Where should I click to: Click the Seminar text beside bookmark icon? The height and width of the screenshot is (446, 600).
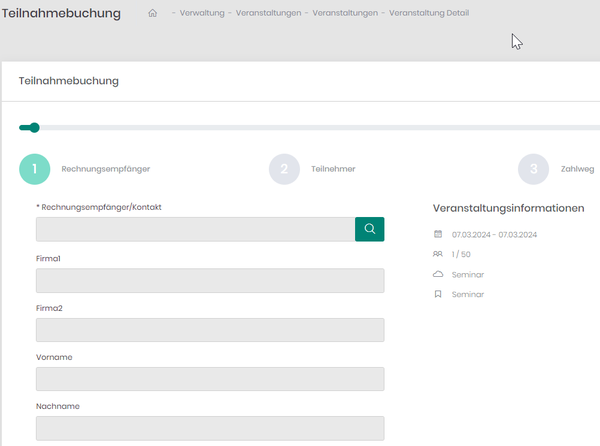coord(468,295)
